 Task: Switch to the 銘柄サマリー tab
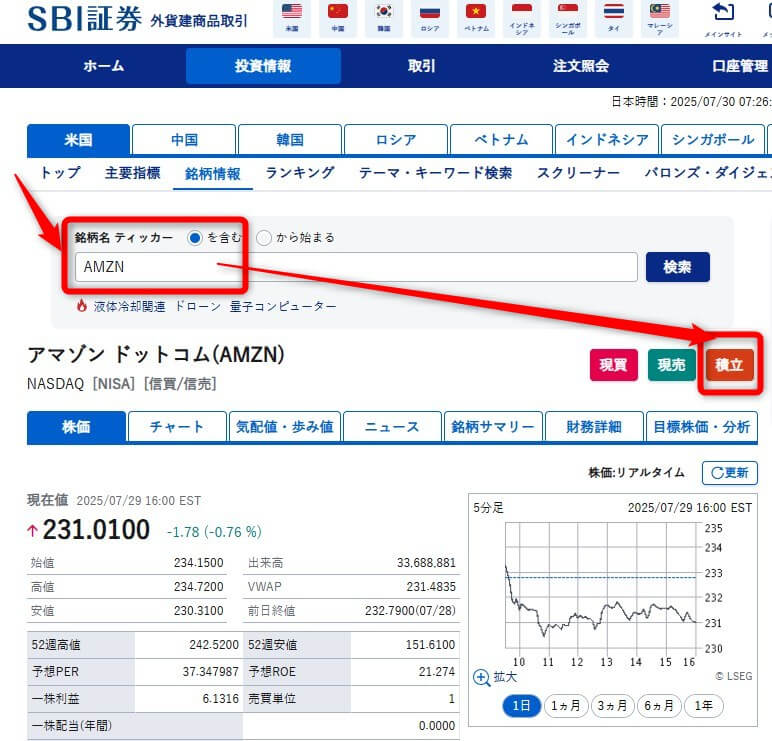click(493, 427)
